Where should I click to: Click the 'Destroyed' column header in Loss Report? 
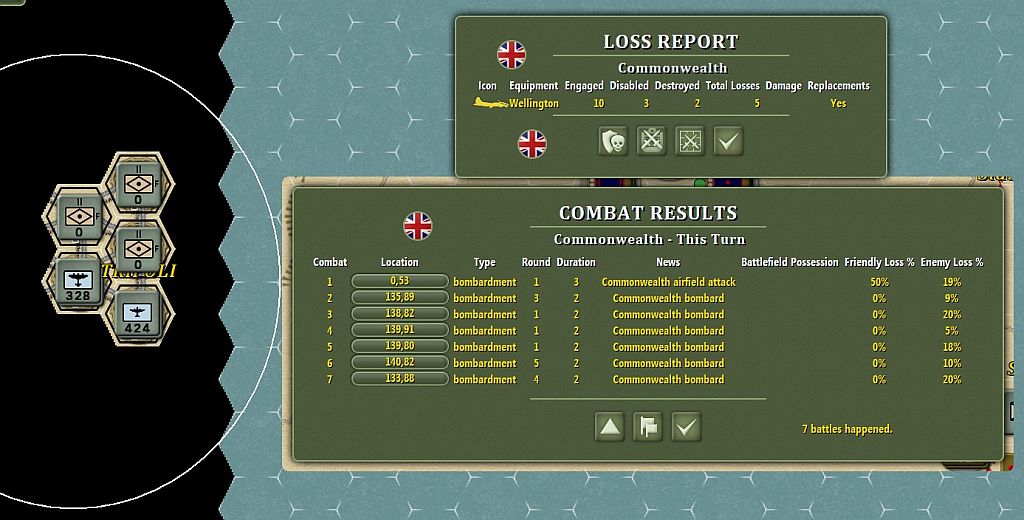677,86
